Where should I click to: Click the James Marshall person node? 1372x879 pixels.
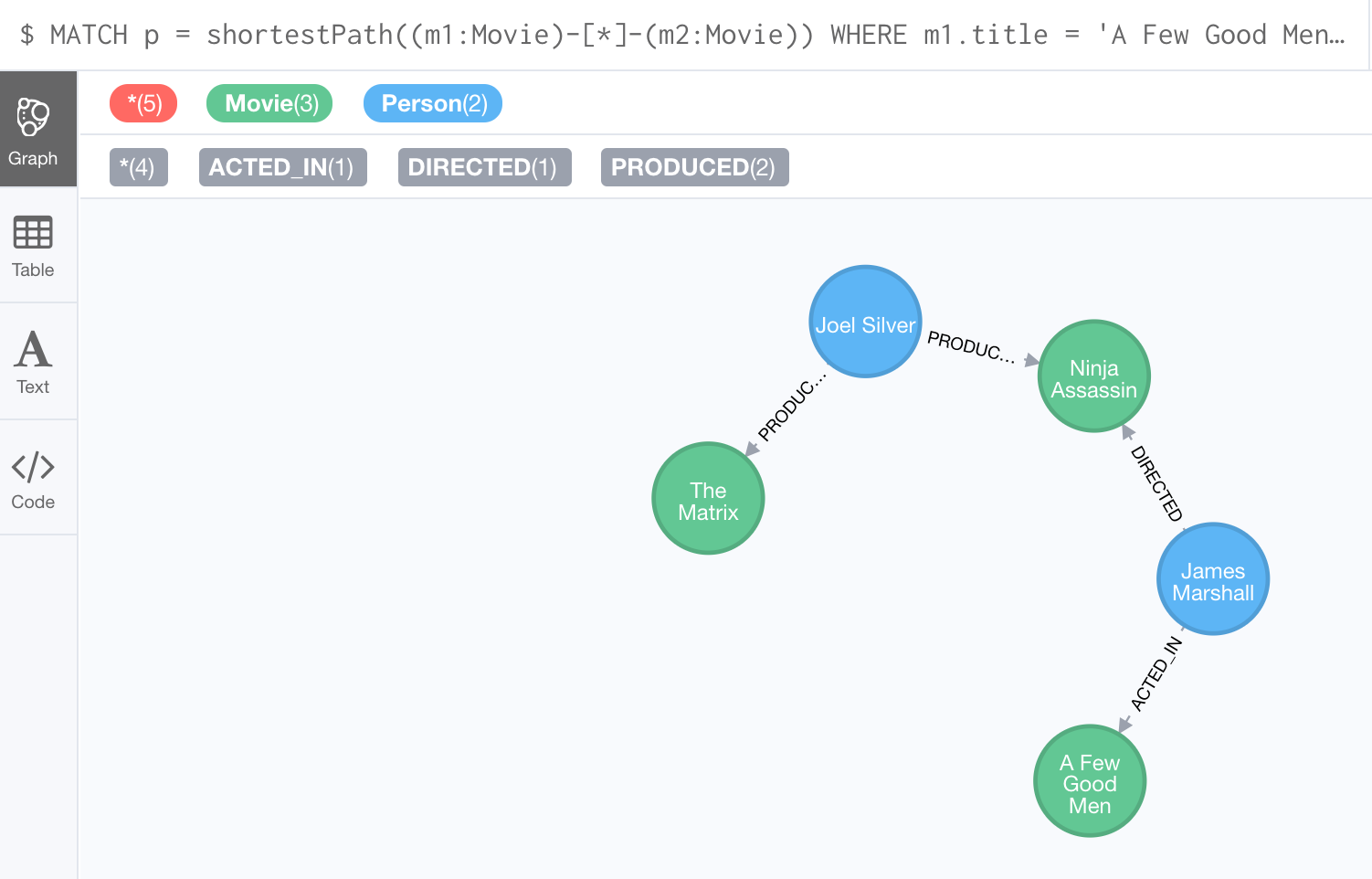tap(1213, 578)
